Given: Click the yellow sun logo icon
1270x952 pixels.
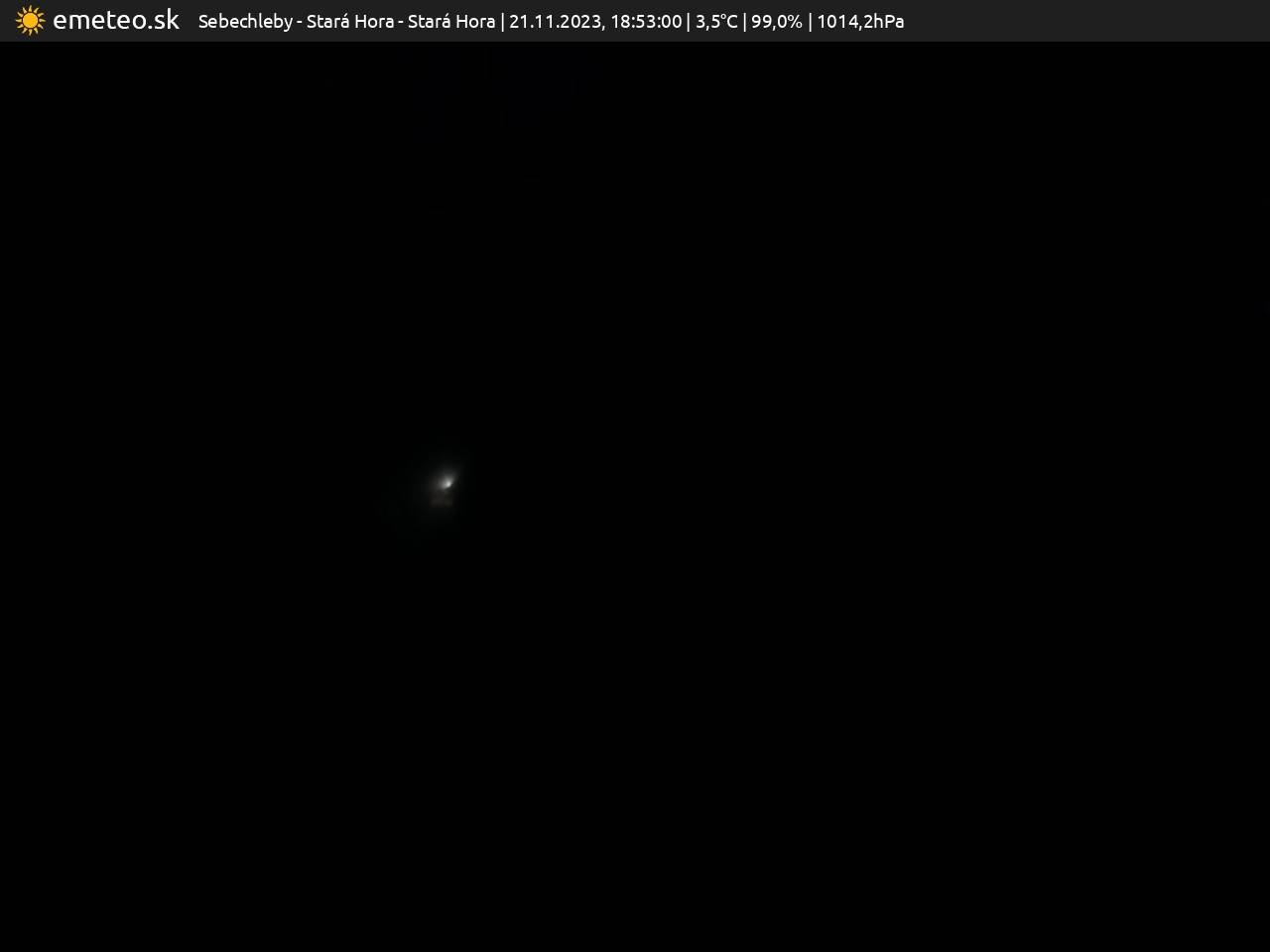Looking at the screenshot, I should [x=30, y=21].
